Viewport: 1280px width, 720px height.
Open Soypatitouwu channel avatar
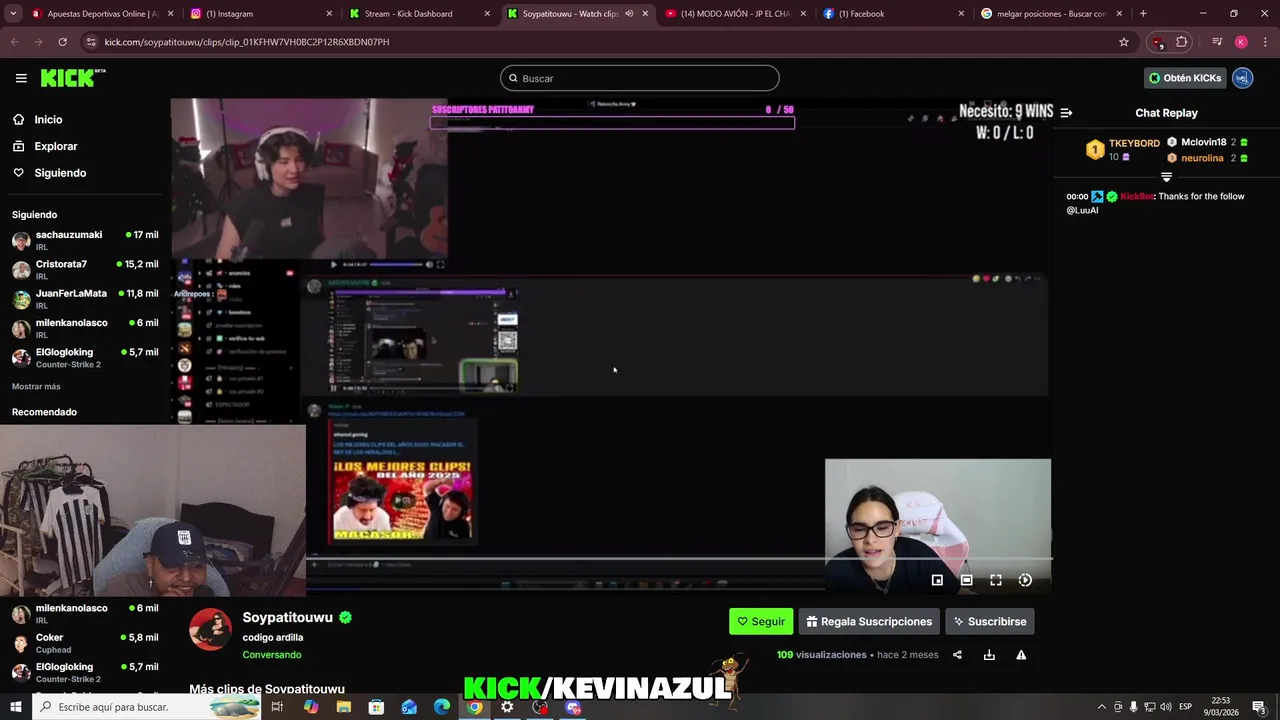(x=211, y=630)
